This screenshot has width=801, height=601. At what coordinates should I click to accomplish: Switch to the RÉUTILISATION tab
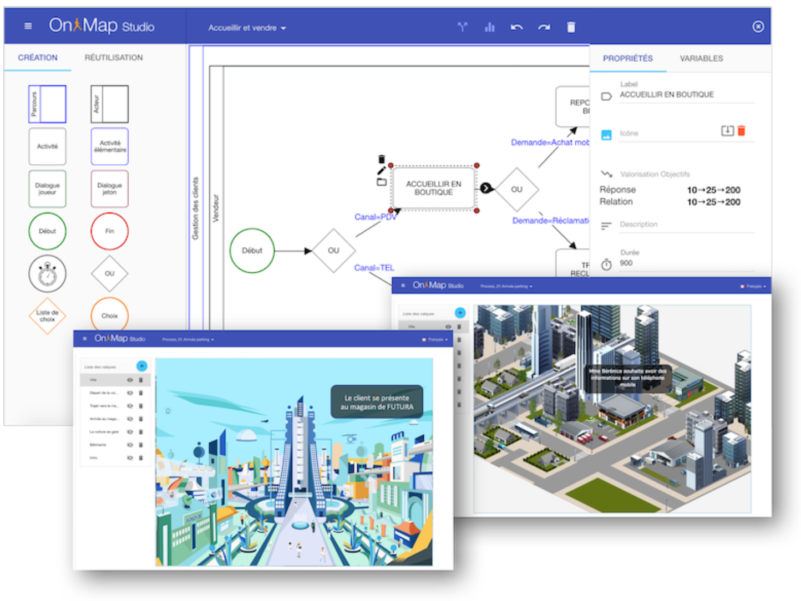coord(113,59)
